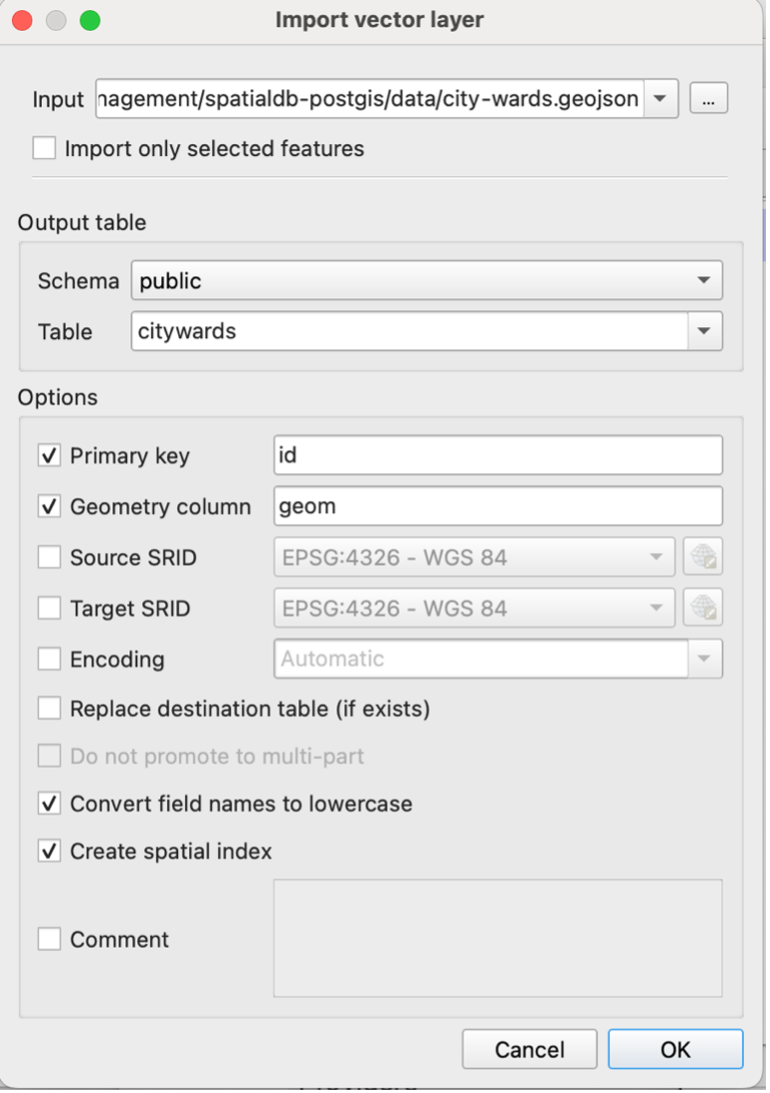Click the OK button
Image resolution: width=770 pixels, height=1093 pixels.
(x=675, y=1049)
